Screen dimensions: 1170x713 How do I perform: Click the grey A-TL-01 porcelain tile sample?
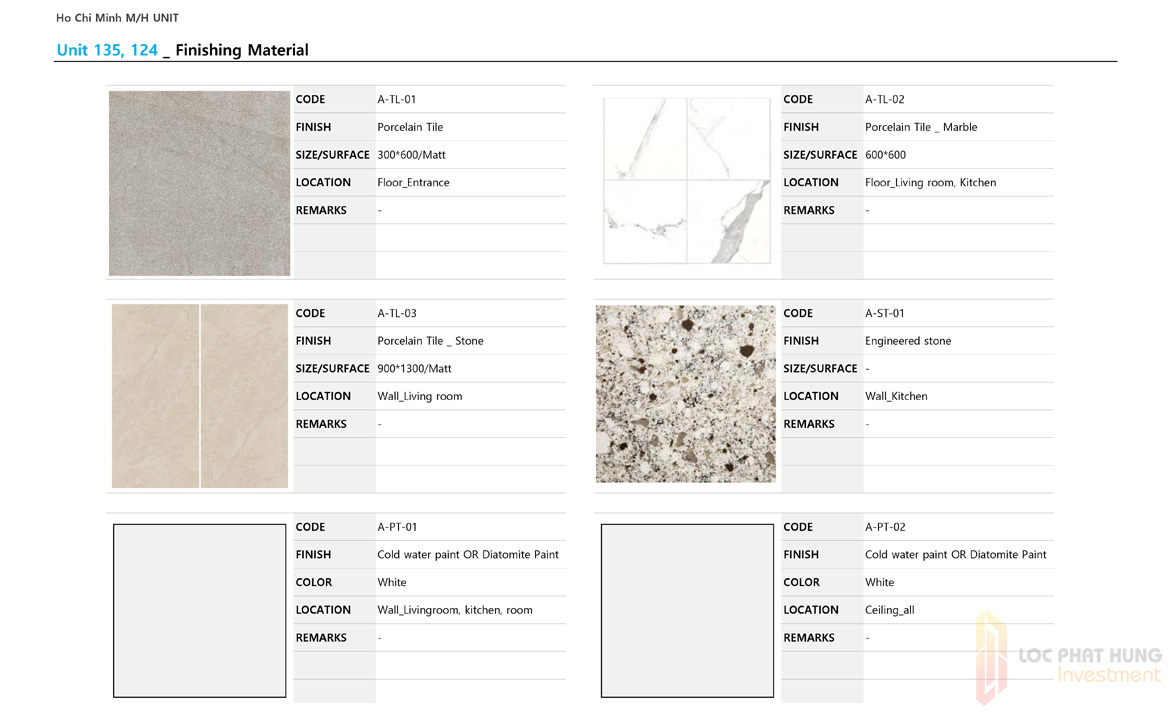(199, 183)
